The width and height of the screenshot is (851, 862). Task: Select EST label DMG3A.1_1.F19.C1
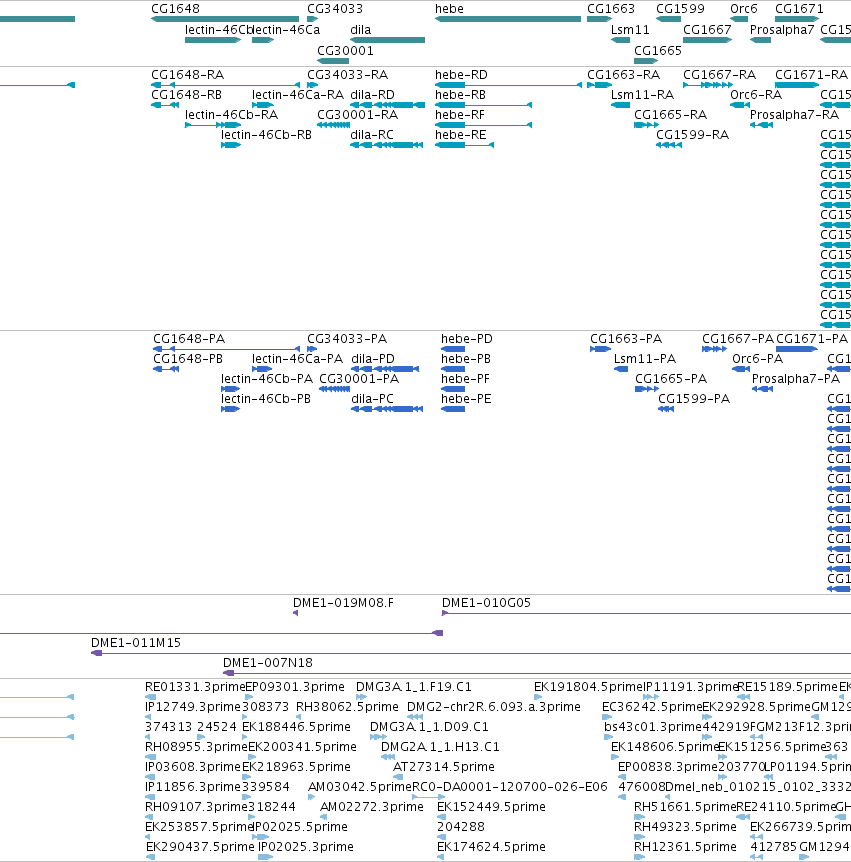413,687
